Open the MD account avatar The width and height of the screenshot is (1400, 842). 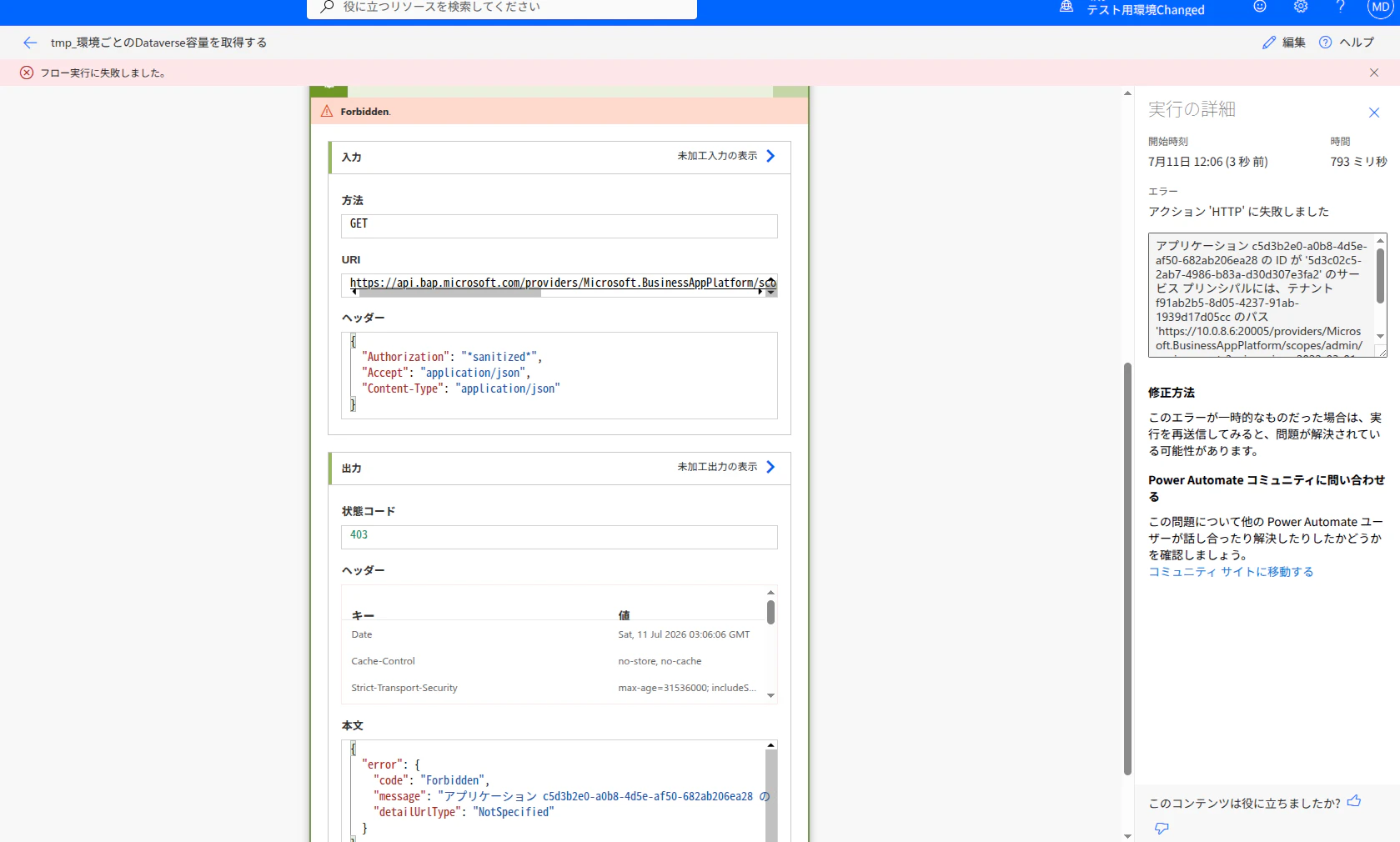click(x=1381, y=7)
